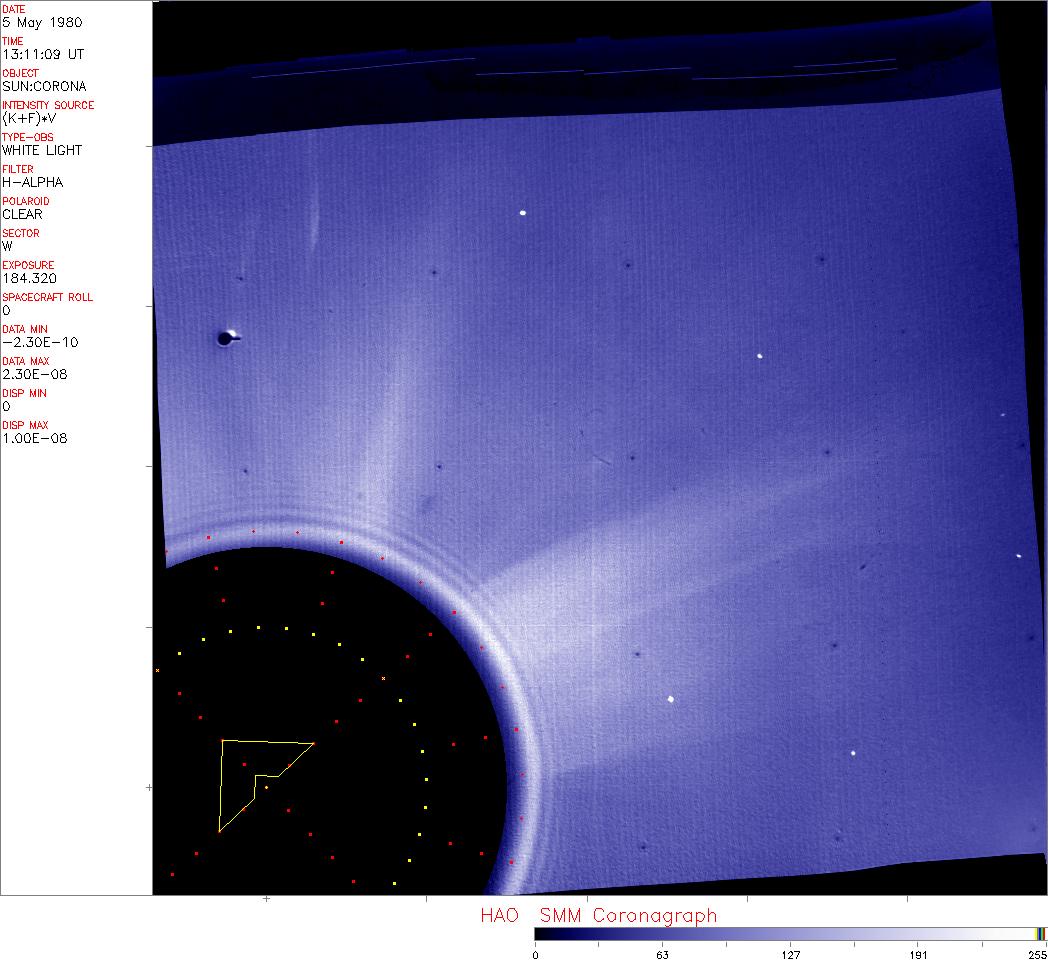Screen dimensions: 1048x960
Task: Select the SUN:CORONA object value
Action: pyautogui.click(x=44, y=86)
